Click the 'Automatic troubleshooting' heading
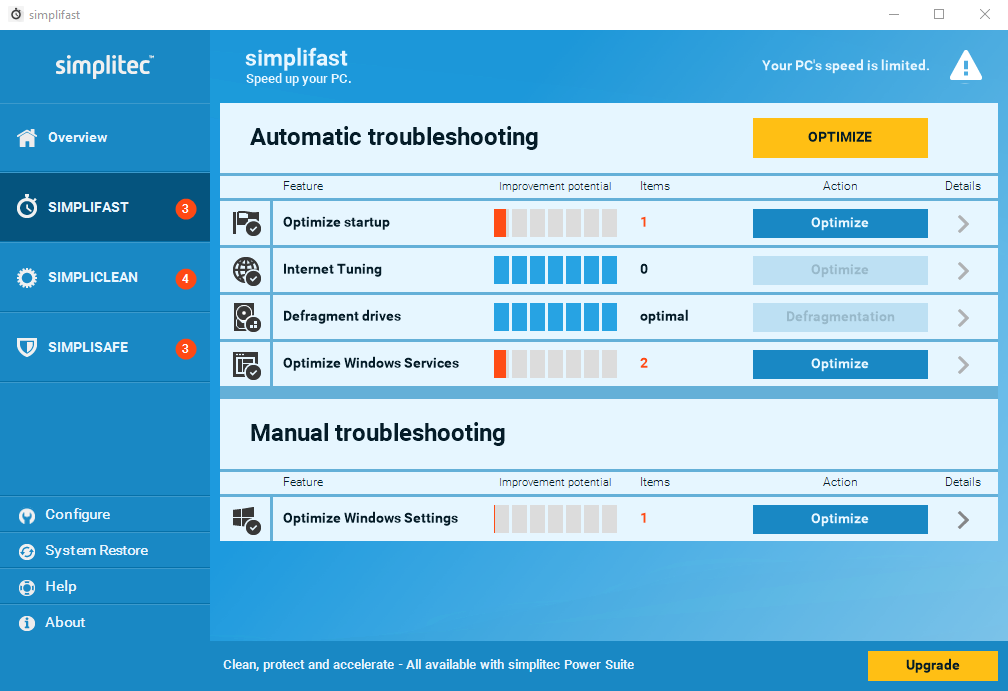Screen dimensions: 1008x691 (x=394, y=137)
